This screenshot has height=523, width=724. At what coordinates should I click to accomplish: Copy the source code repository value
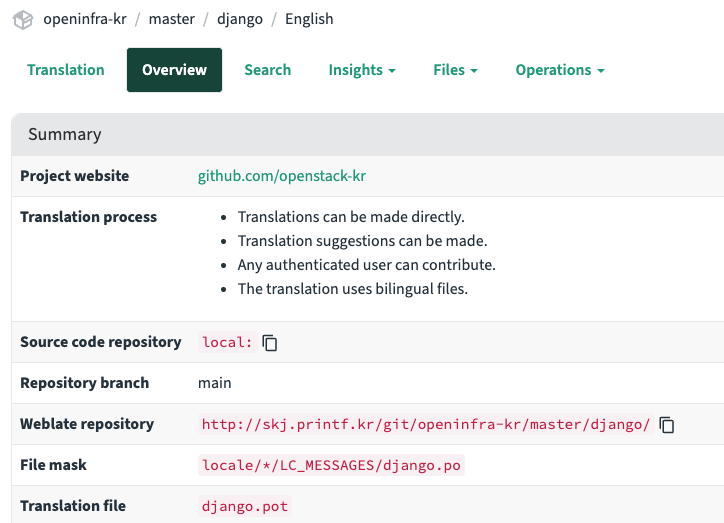coord(270,343)
